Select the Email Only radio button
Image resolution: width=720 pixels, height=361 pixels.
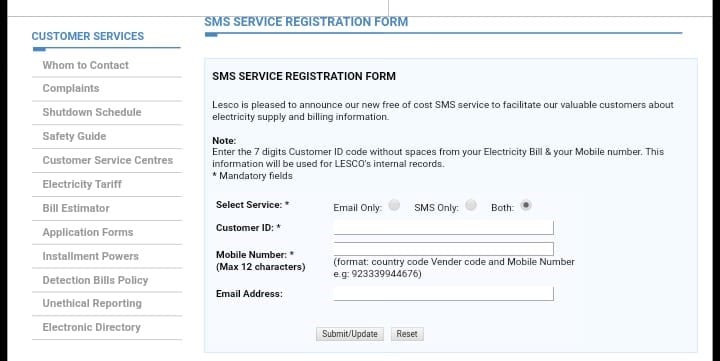tap(394, 205)
